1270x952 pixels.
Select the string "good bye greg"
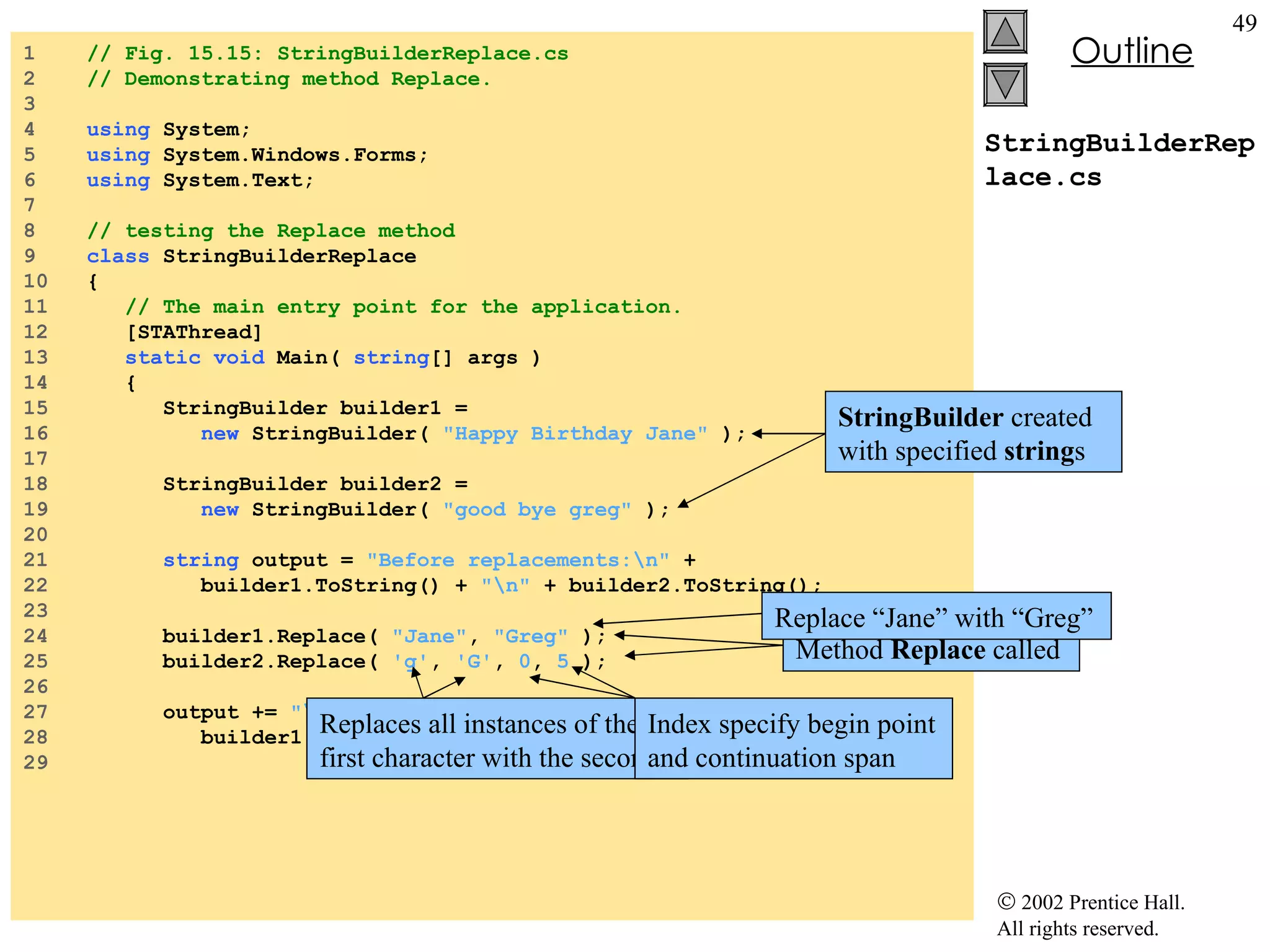(x=537, y=509)
